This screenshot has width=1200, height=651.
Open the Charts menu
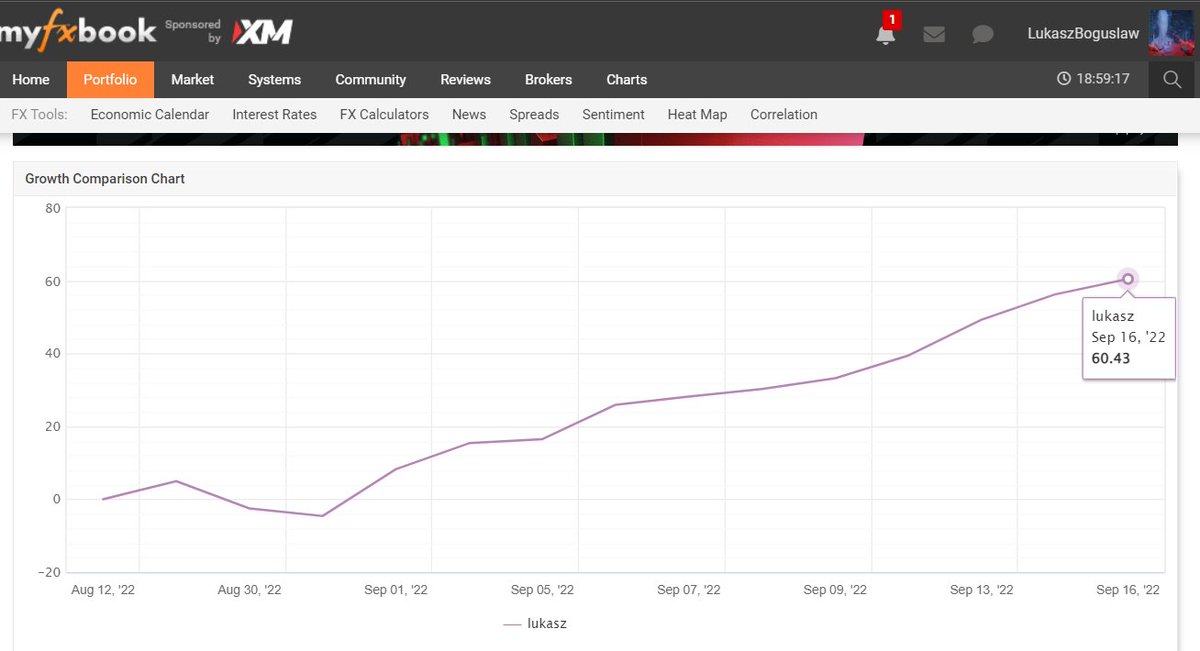pyautogui.click(x=626, y=80)
